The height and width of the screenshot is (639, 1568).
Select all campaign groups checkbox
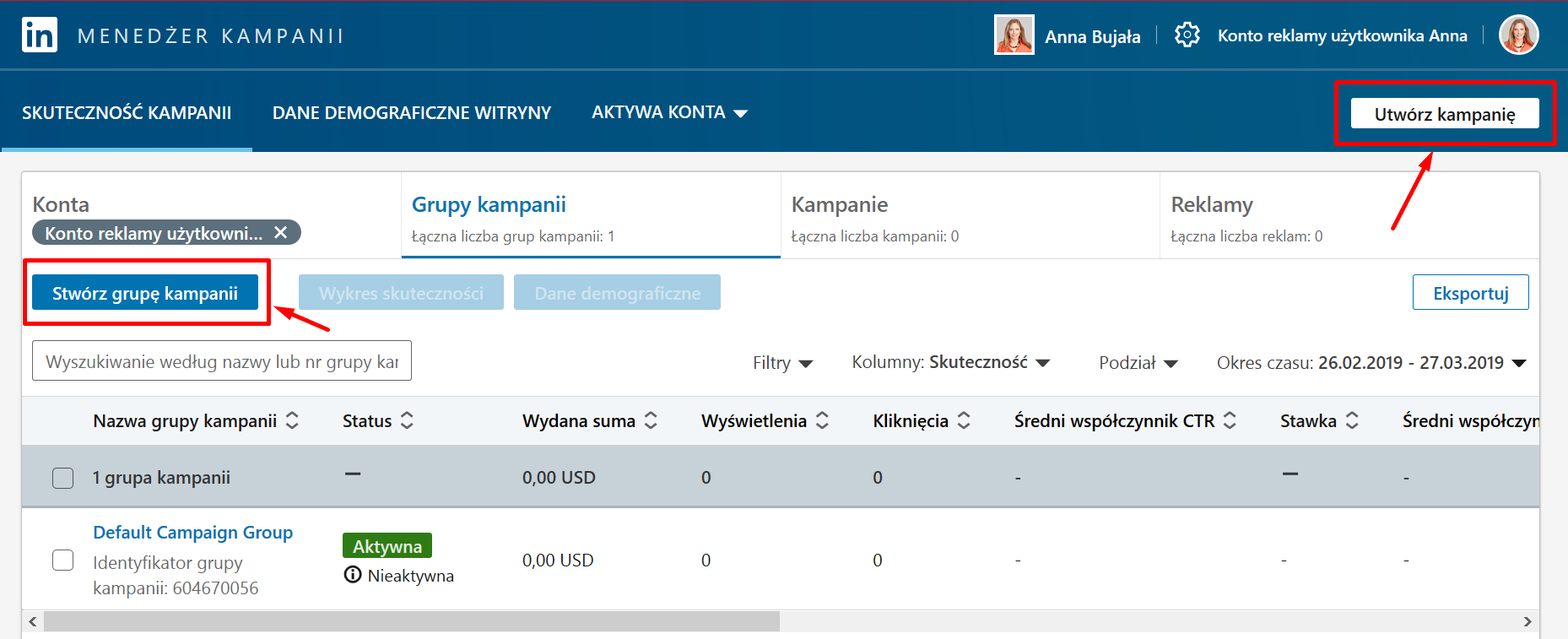(x=63, y=478)
